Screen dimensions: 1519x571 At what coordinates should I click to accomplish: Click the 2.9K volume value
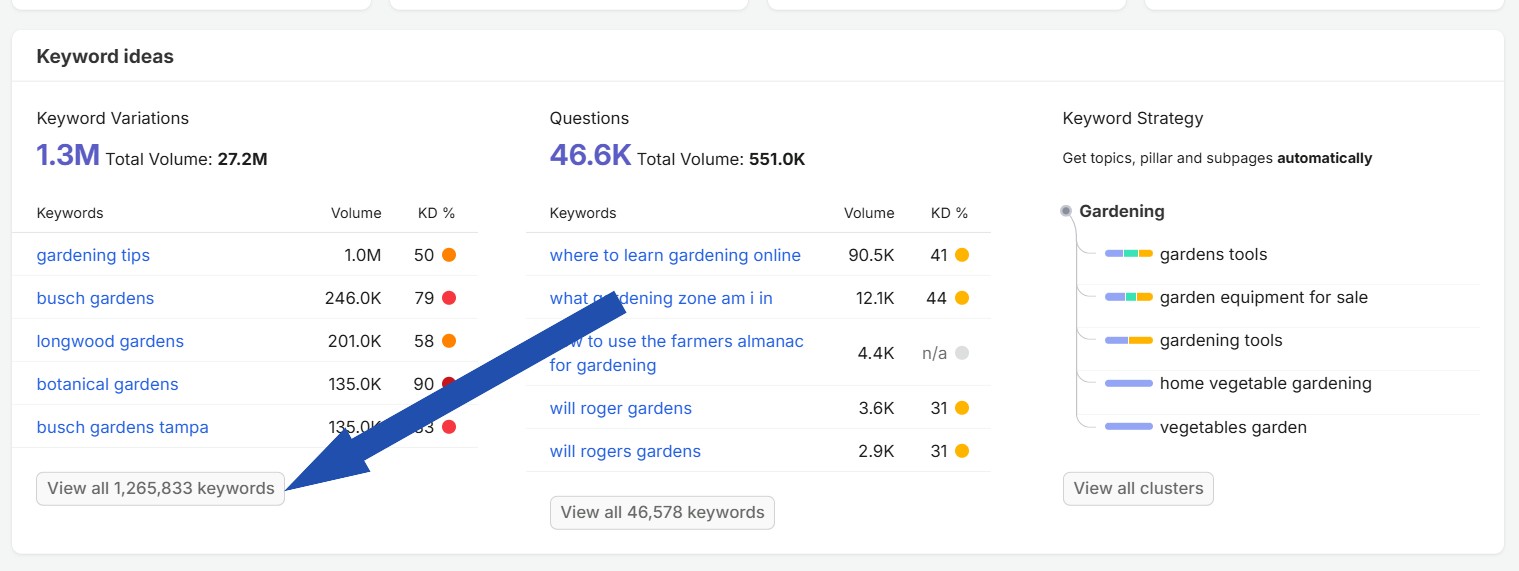pyautogui.click(x=876, y=451)
